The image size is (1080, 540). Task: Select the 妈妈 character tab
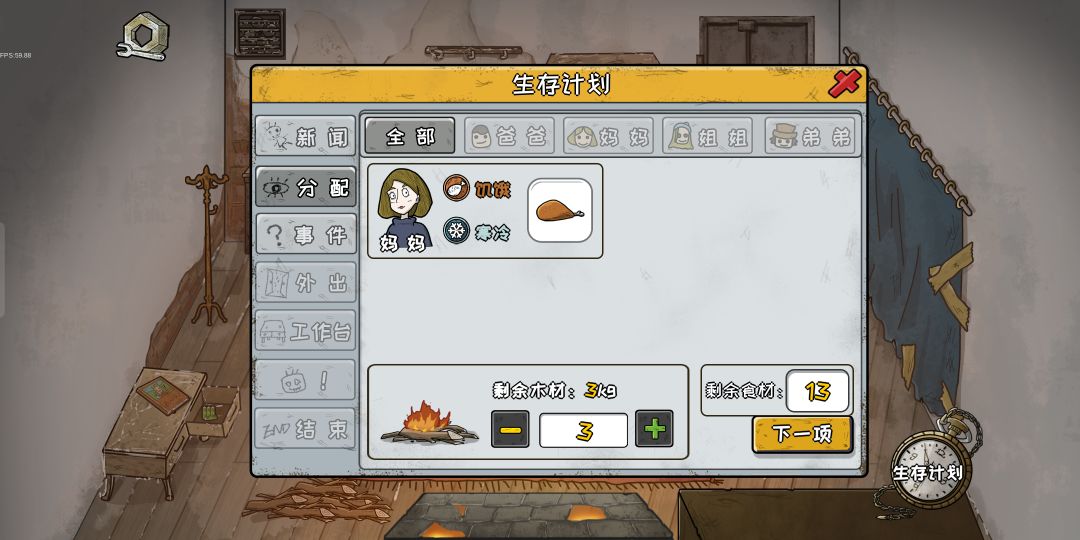[x=608, y=136]
